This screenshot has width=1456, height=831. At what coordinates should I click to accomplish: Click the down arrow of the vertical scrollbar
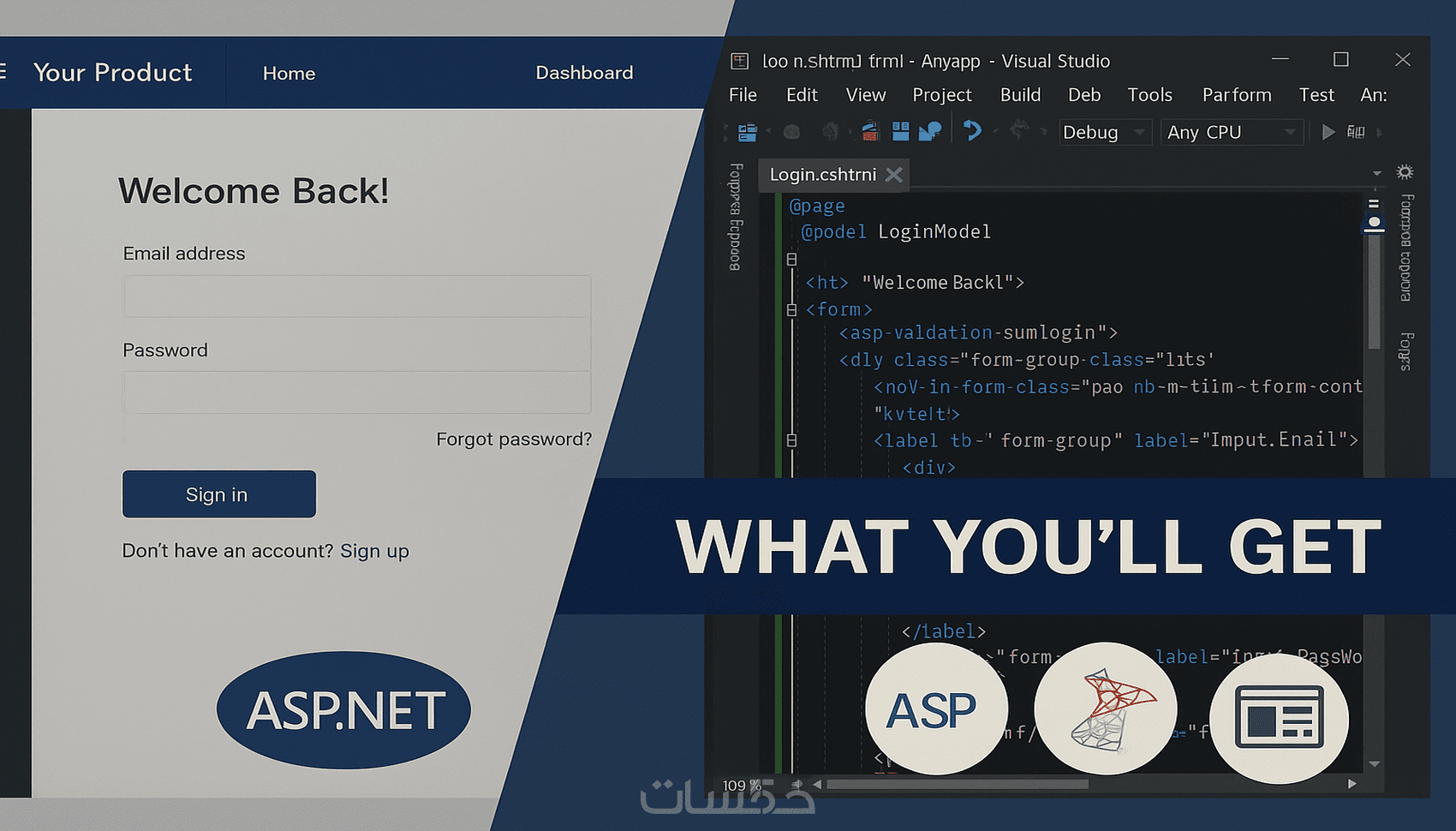pyautogui.click(x=1374, y=763)
